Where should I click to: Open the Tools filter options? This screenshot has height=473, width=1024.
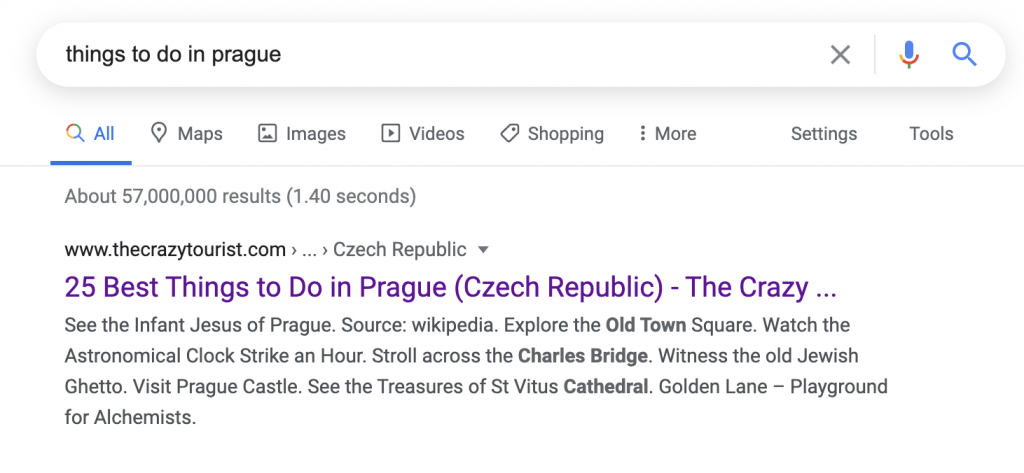click(x=931, y=133)
